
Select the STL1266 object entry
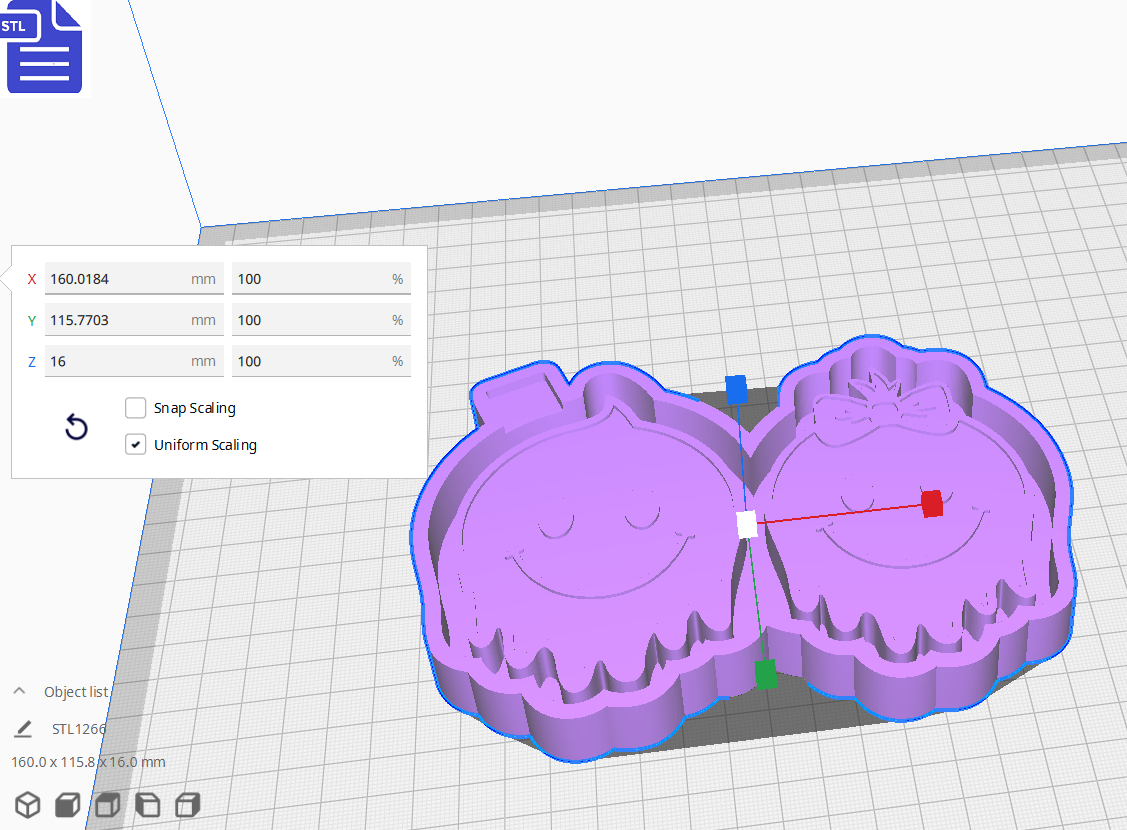pos(78,729)
